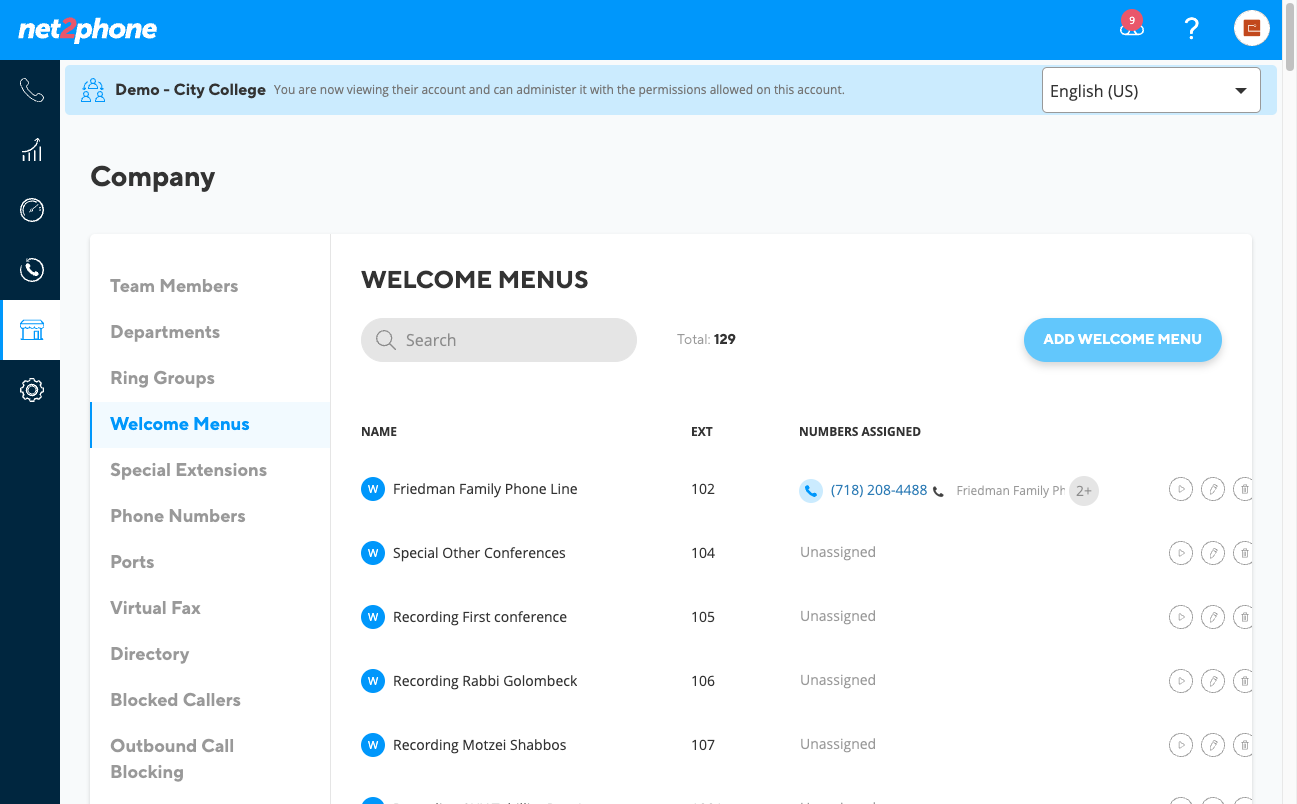
Task: Play the Recording First conference menu
Action: point(1181,617)
